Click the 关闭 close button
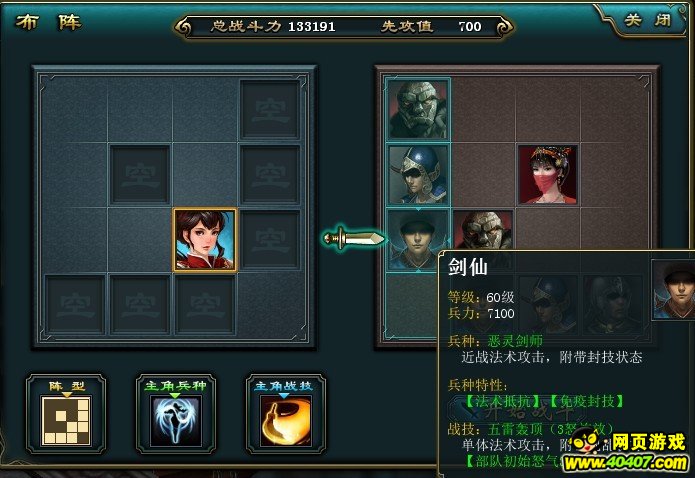The height and width of the screenshot is (478, 695). tap(647, 20)
